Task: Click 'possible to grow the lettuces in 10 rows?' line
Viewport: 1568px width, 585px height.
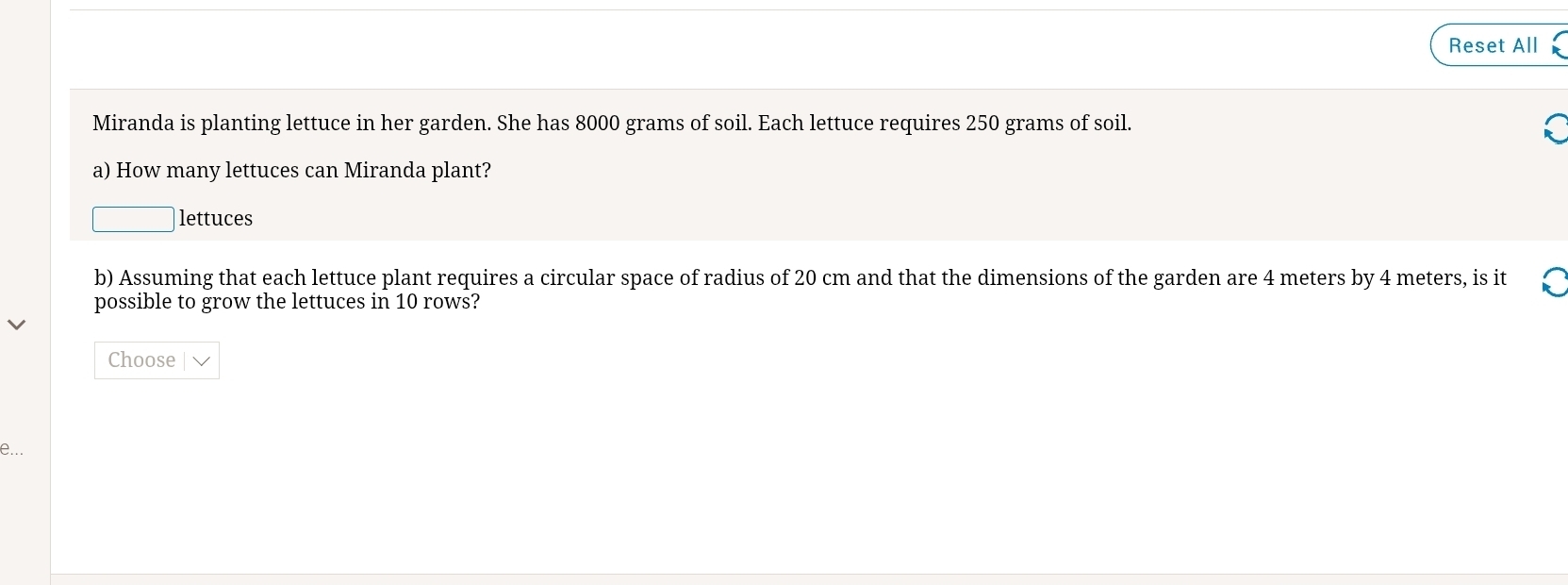Action: click(x=288, y=302)
